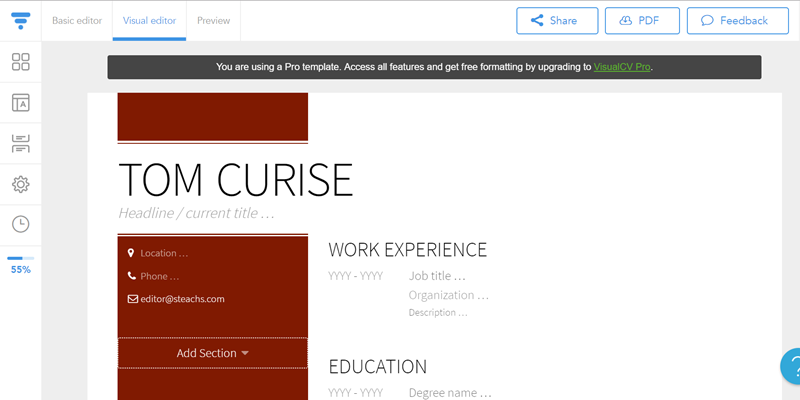Open the settings gear in sidebar
This screenshot has height=400, width=800.
(x=21, y=184)
